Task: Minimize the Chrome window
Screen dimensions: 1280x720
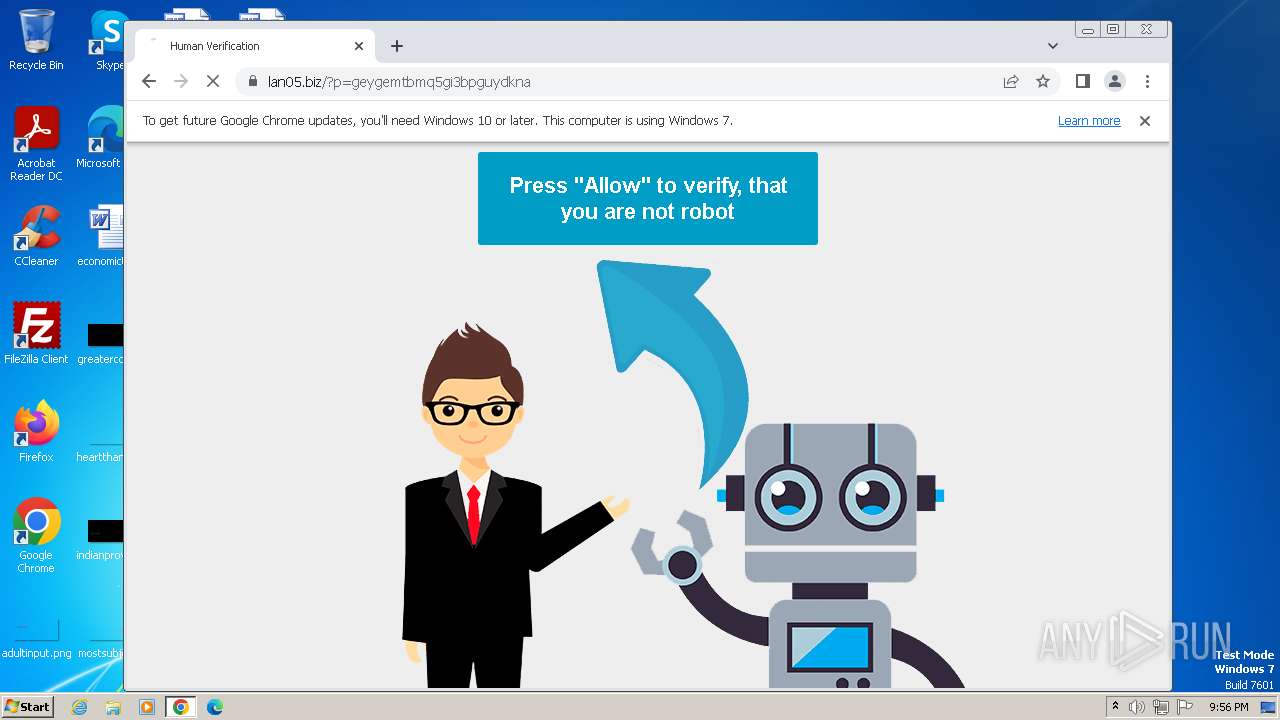Action: pos(1088,30)
